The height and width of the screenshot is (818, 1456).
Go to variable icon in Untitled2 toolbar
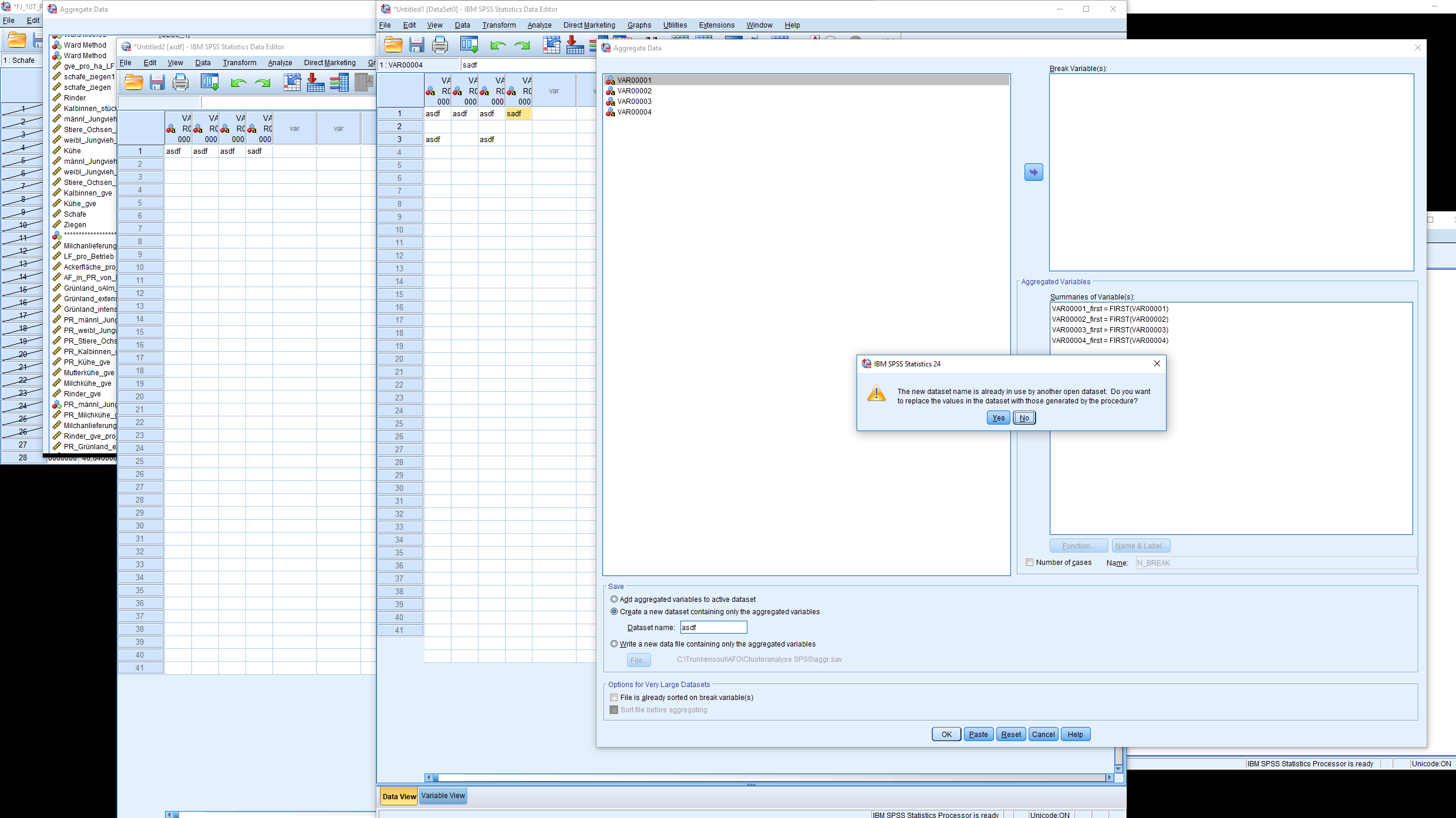(315, 83)
